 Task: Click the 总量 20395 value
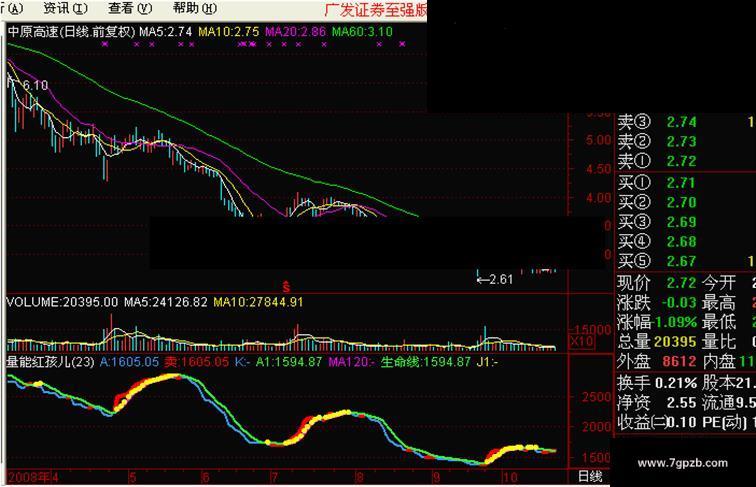(675, 342)
